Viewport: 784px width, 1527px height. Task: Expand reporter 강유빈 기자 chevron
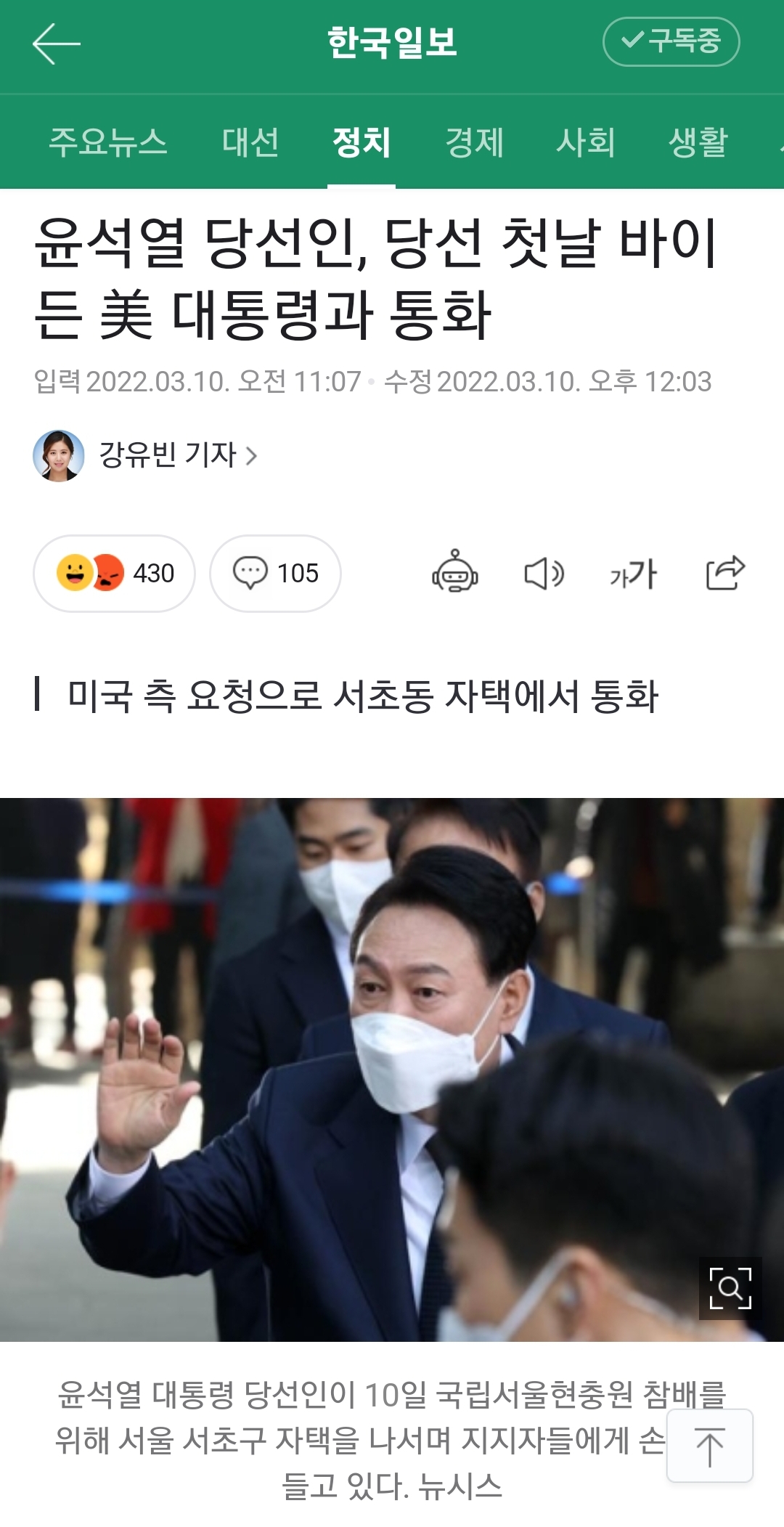click(x=251, y=456)
